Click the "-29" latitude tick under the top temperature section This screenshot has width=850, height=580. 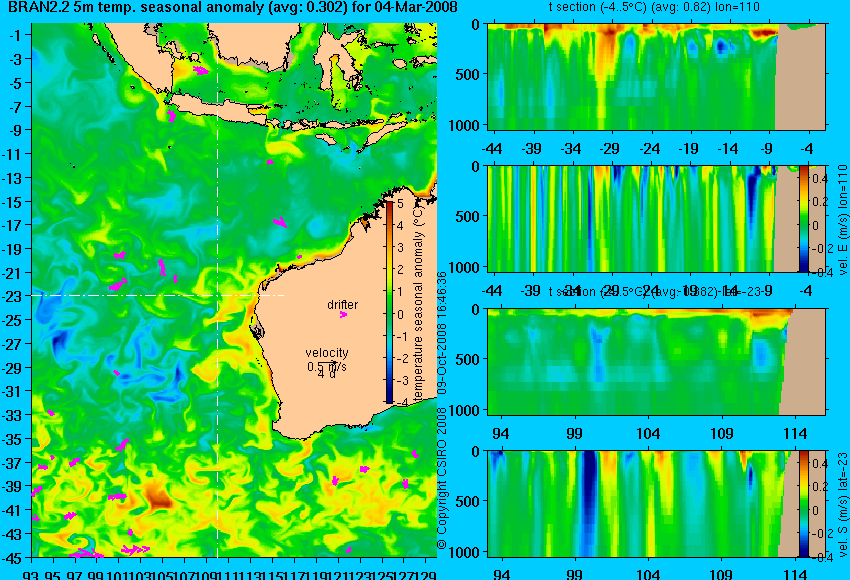[x=610, y=149]
